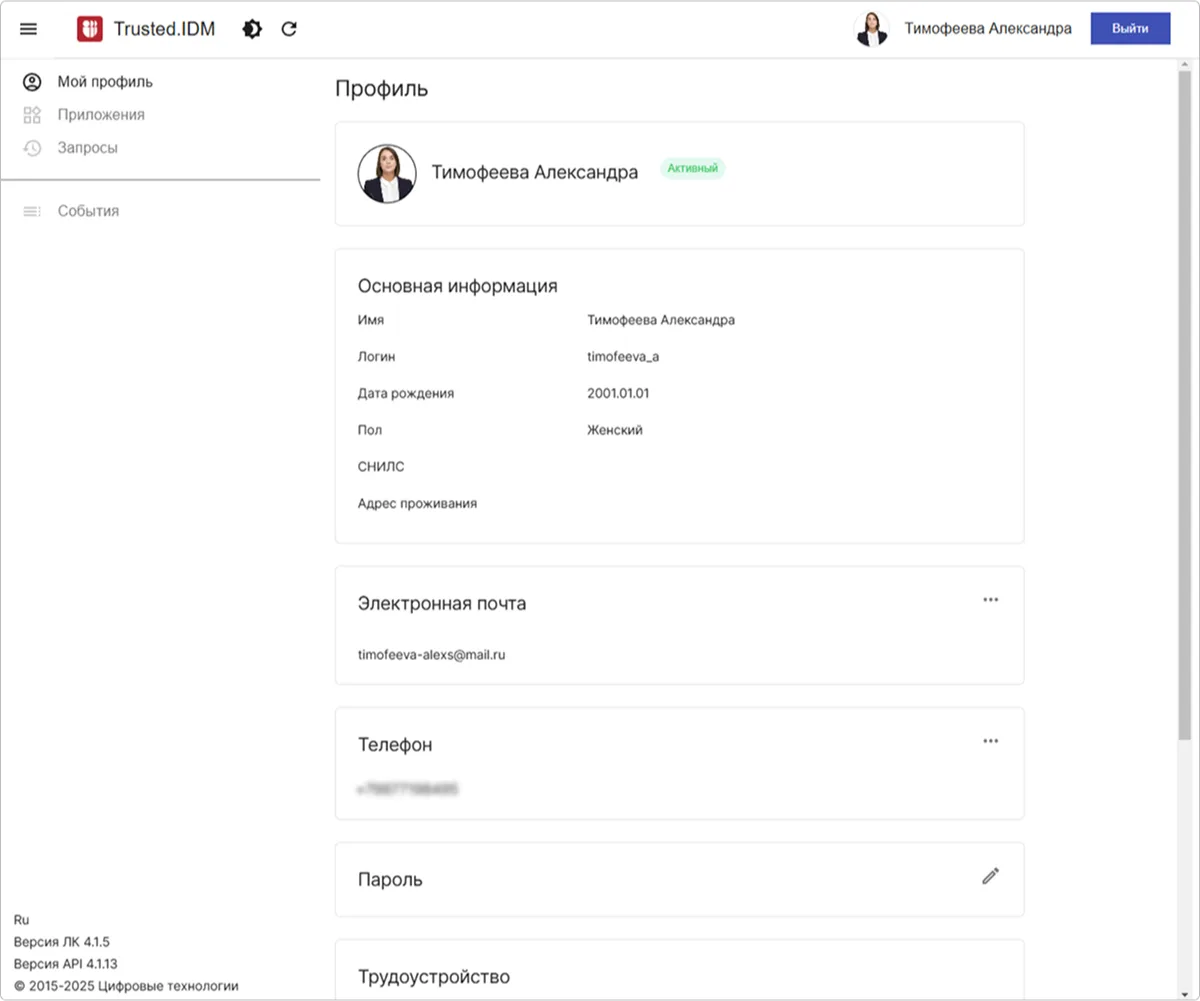Open the hamburger navigation menu
The height and width of the screenshot is (1001, 1200).
29,29
